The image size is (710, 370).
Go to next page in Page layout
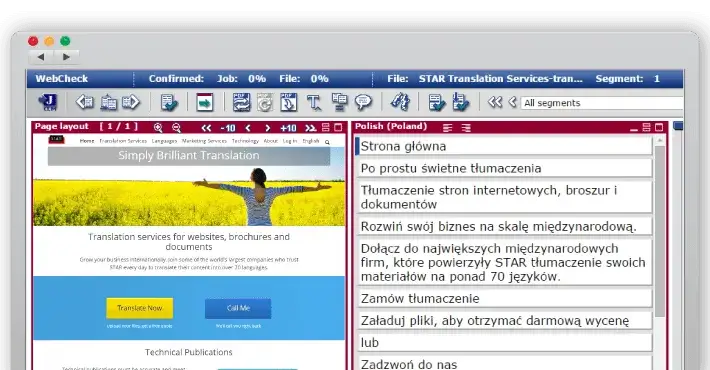click(x=268, y=128)
